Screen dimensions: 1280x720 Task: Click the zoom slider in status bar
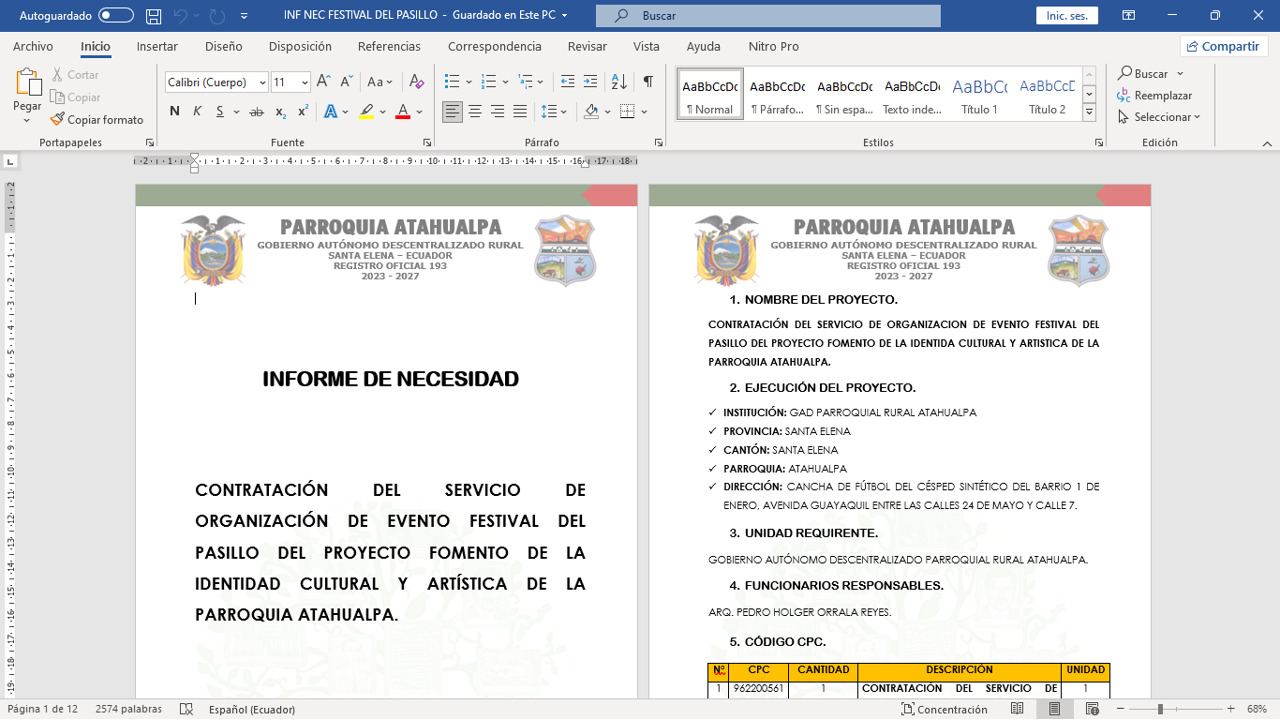click(x=1160, y=709)
